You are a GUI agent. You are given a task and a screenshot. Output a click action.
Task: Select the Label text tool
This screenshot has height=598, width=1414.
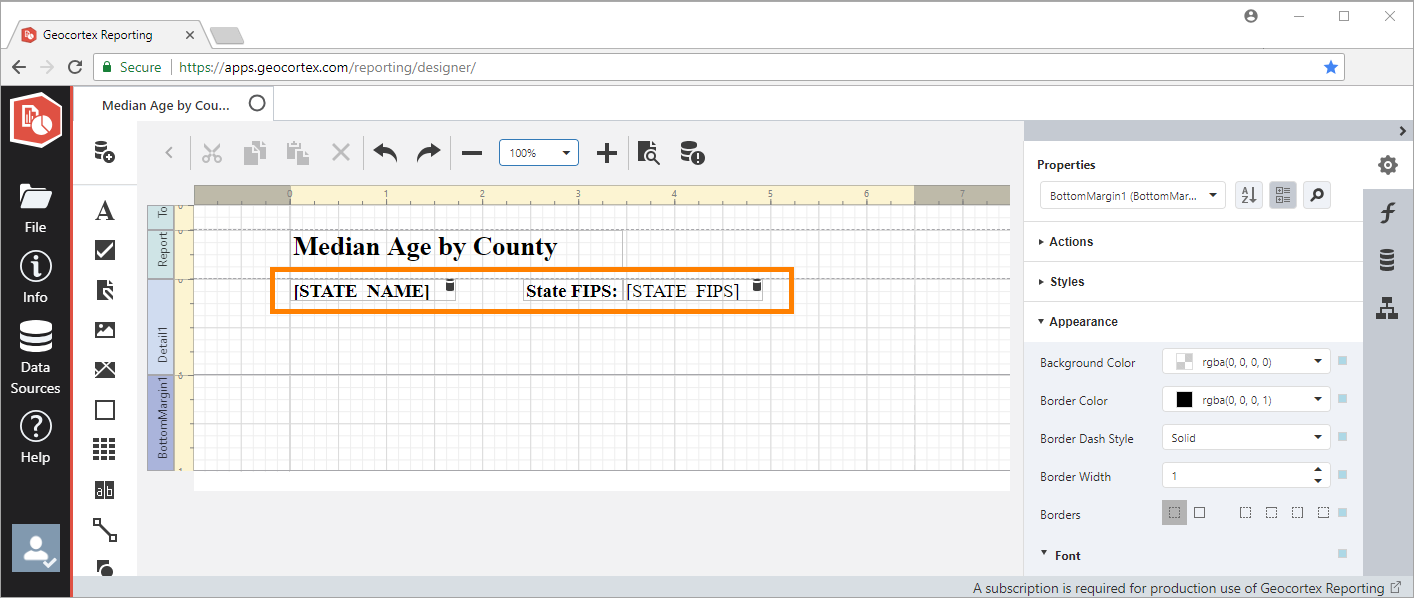pos(104,211)
